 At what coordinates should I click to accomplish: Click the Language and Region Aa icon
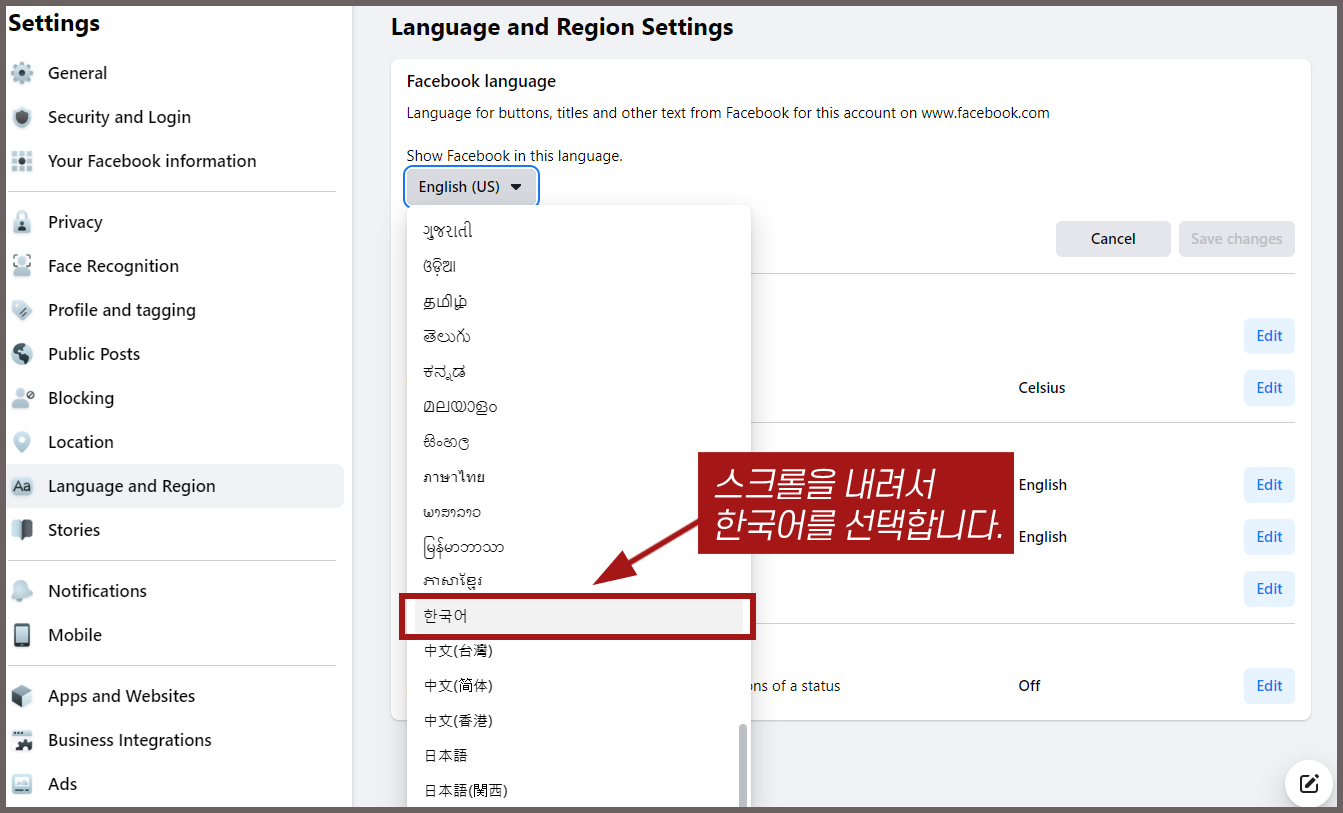tap(22, 486)
